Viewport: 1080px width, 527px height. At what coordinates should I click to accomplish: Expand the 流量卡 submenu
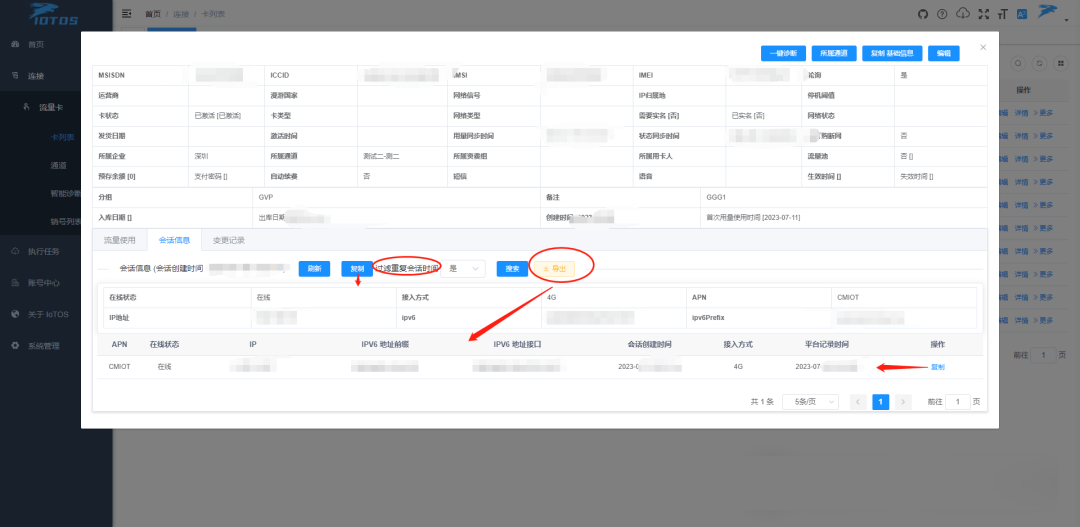pos(52,107)
